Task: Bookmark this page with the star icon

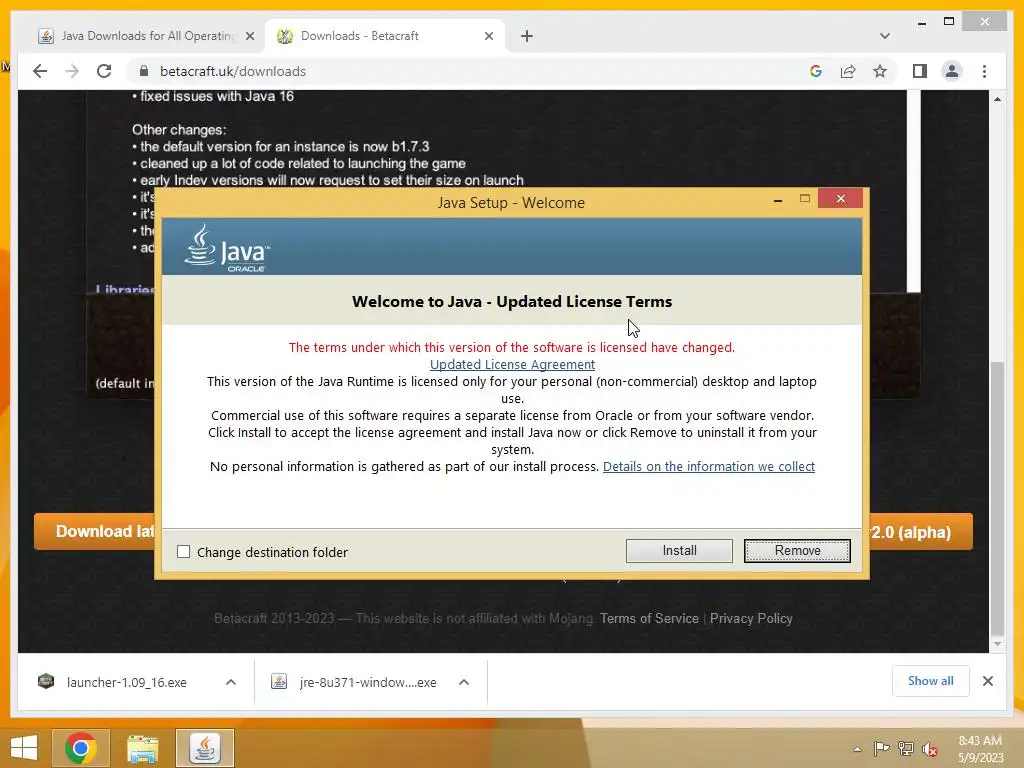Action: coord(880,71)
